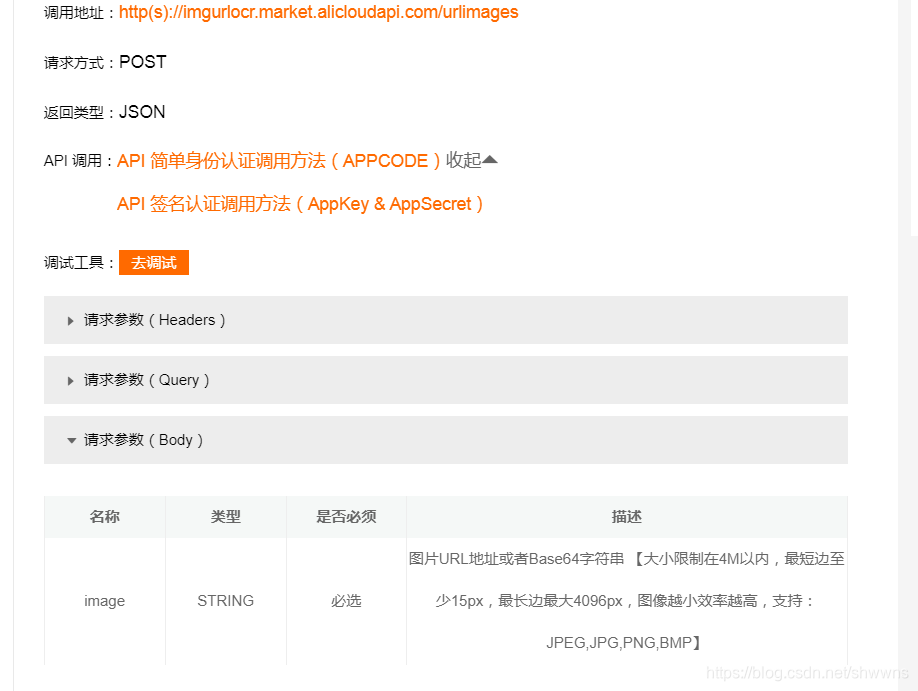Select the 是否必须 column header
The image size is (918, 691).
[347, 516]
